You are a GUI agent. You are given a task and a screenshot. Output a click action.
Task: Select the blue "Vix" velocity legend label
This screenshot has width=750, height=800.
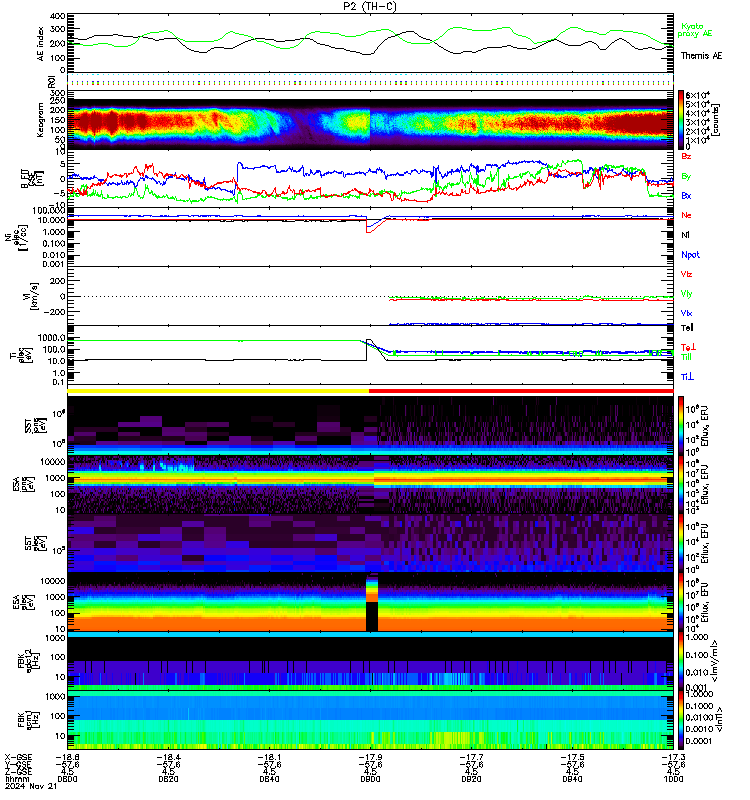click(x=686, y=313)
